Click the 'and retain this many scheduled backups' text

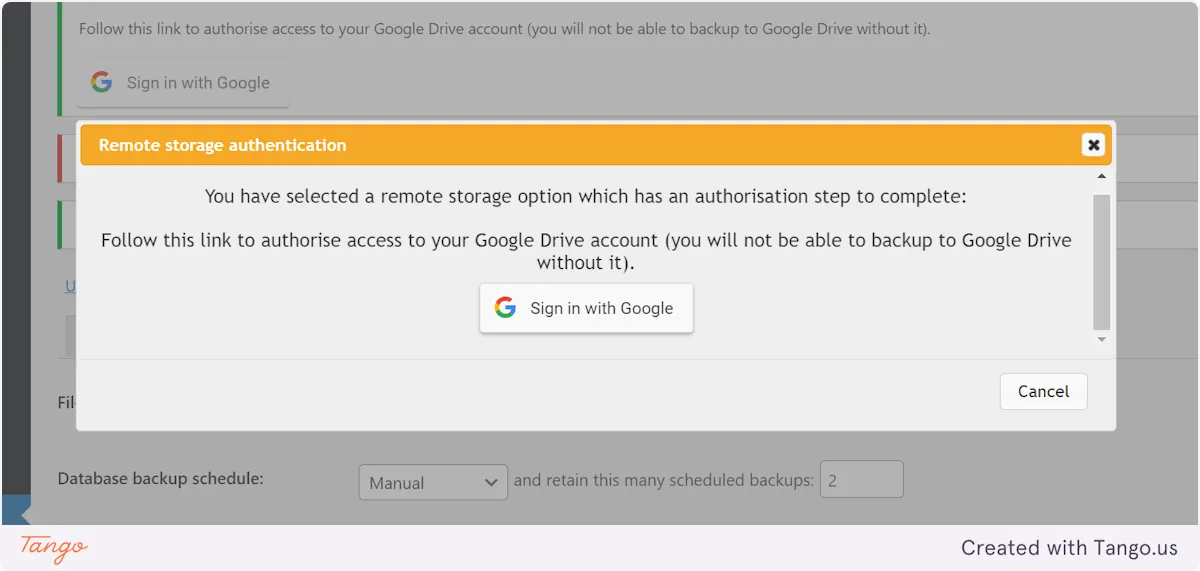coord(664,480)
